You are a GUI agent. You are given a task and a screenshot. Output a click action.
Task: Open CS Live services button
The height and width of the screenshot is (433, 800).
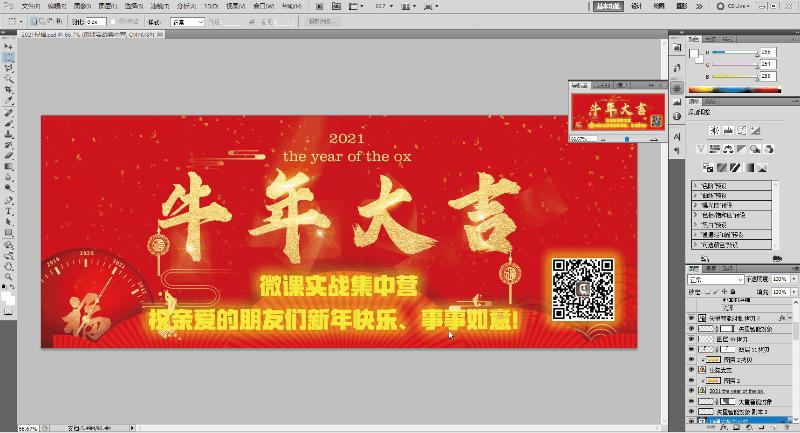pyautogui.click(x=733, y=6)
